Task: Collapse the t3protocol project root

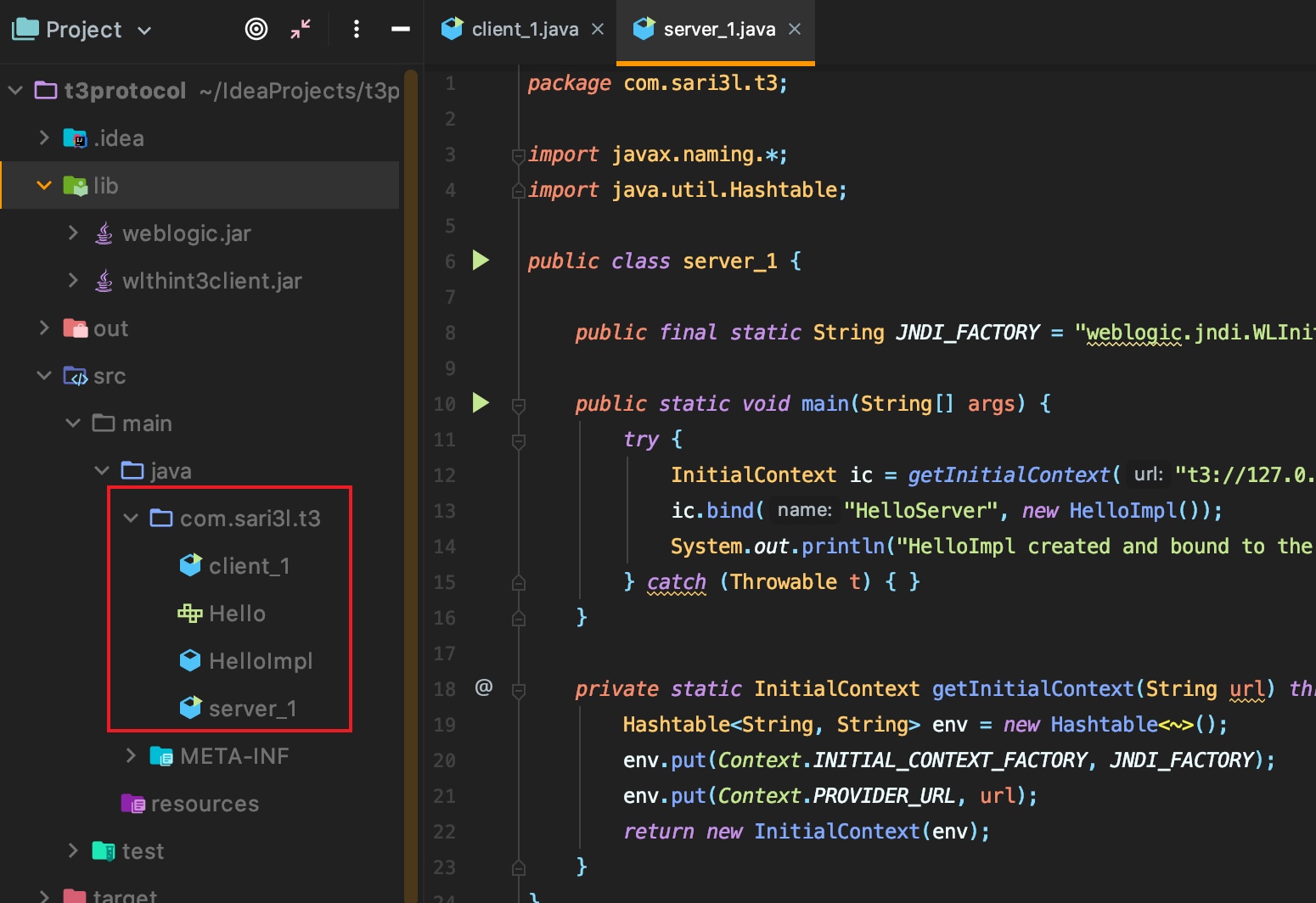Action: pos(15,90)
